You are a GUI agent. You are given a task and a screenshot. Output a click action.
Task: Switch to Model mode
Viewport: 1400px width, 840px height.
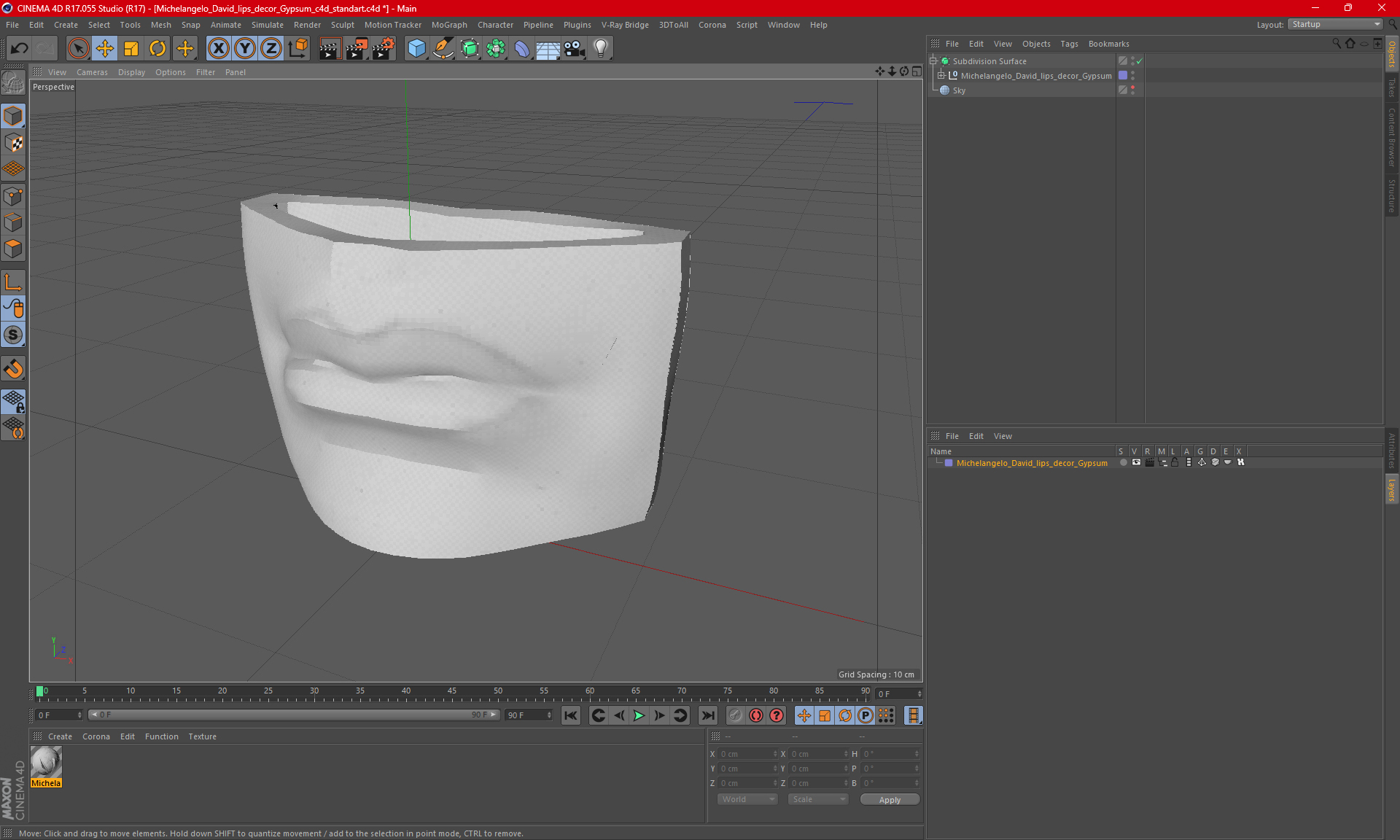[x=14, y=116]
